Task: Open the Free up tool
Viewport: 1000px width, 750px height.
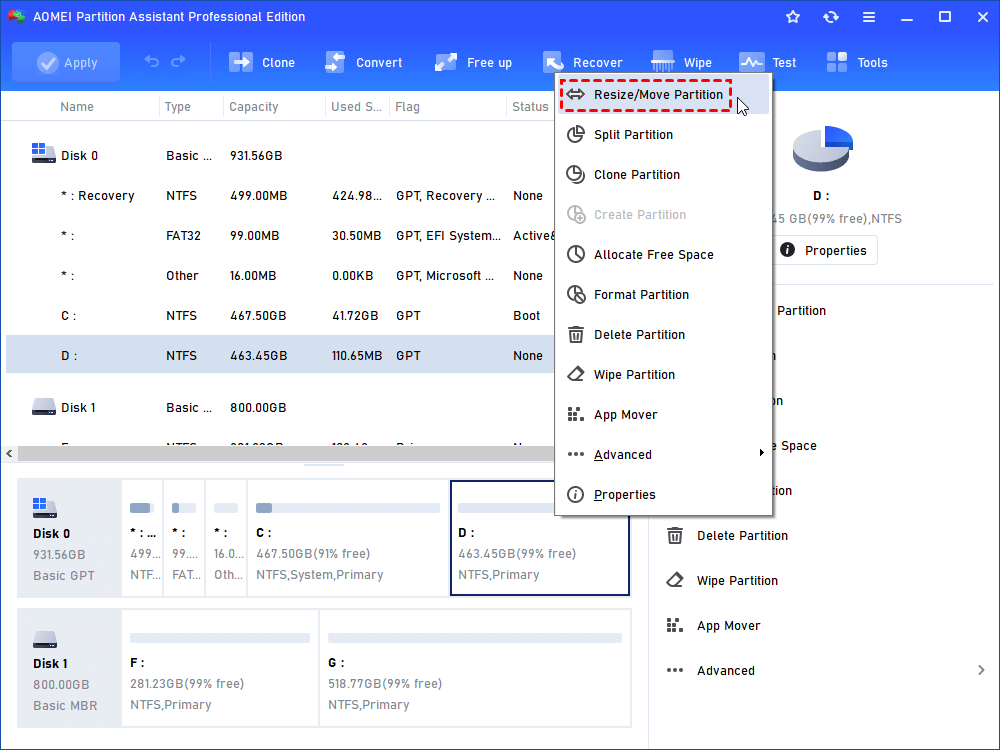Action: pyautogui.click(x=473, y=62)
